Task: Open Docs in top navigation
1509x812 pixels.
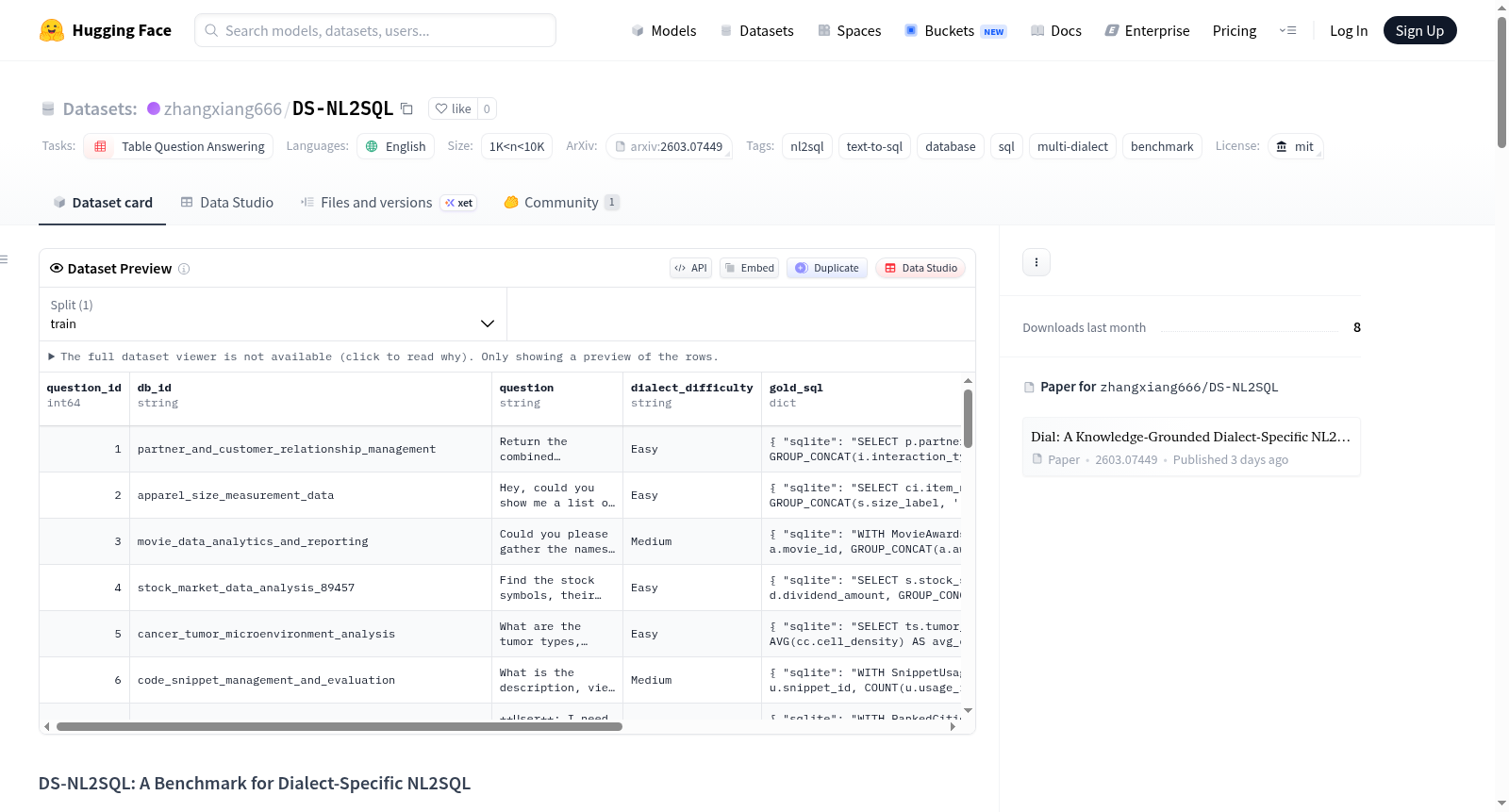Action: (x=1056, y=30)
